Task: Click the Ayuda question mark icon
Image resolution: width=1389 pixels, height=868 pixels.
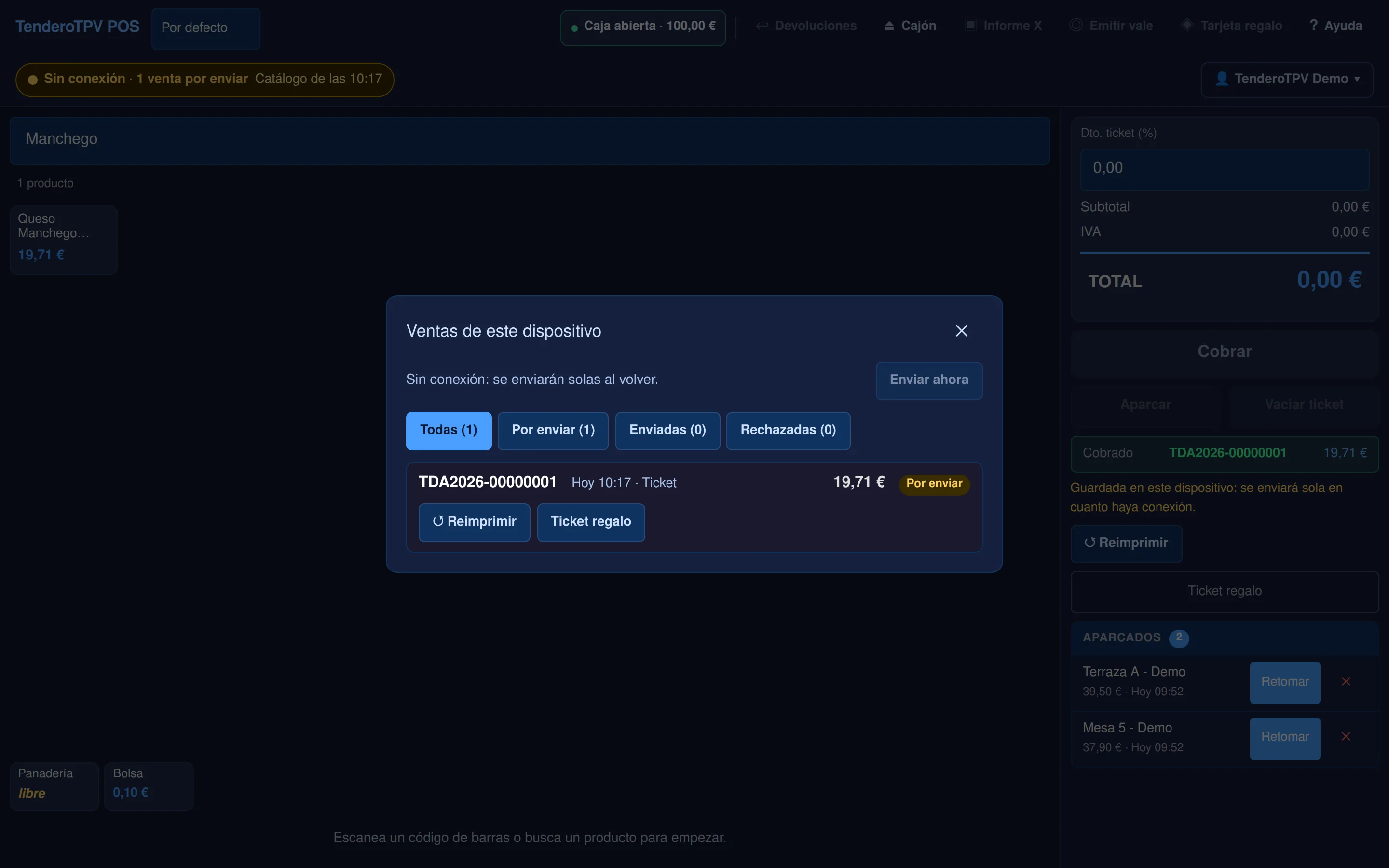Action: (1313, 25)
